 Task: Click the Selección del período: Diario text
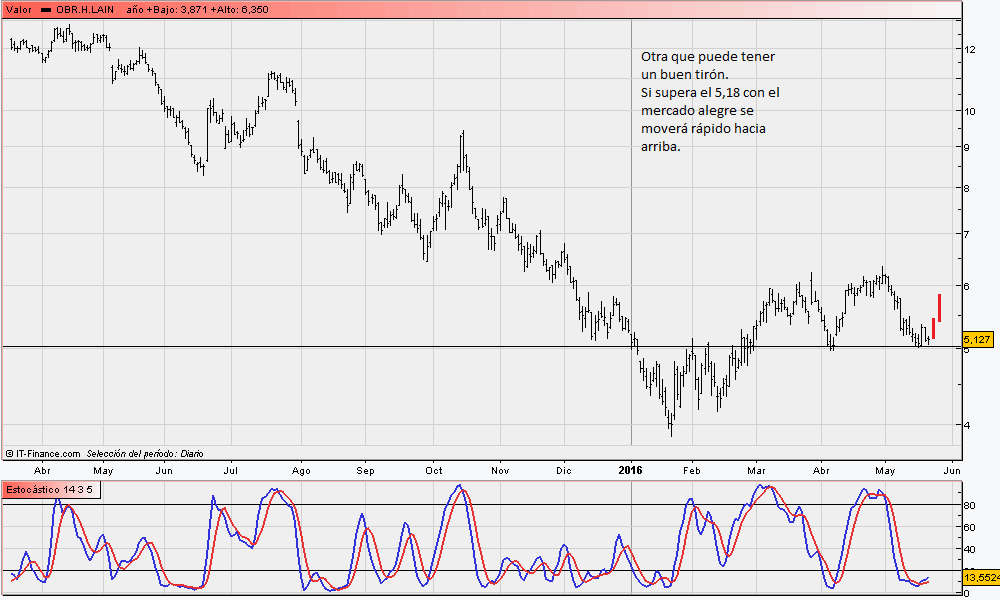pyautogui.click(x=144, y=453)
